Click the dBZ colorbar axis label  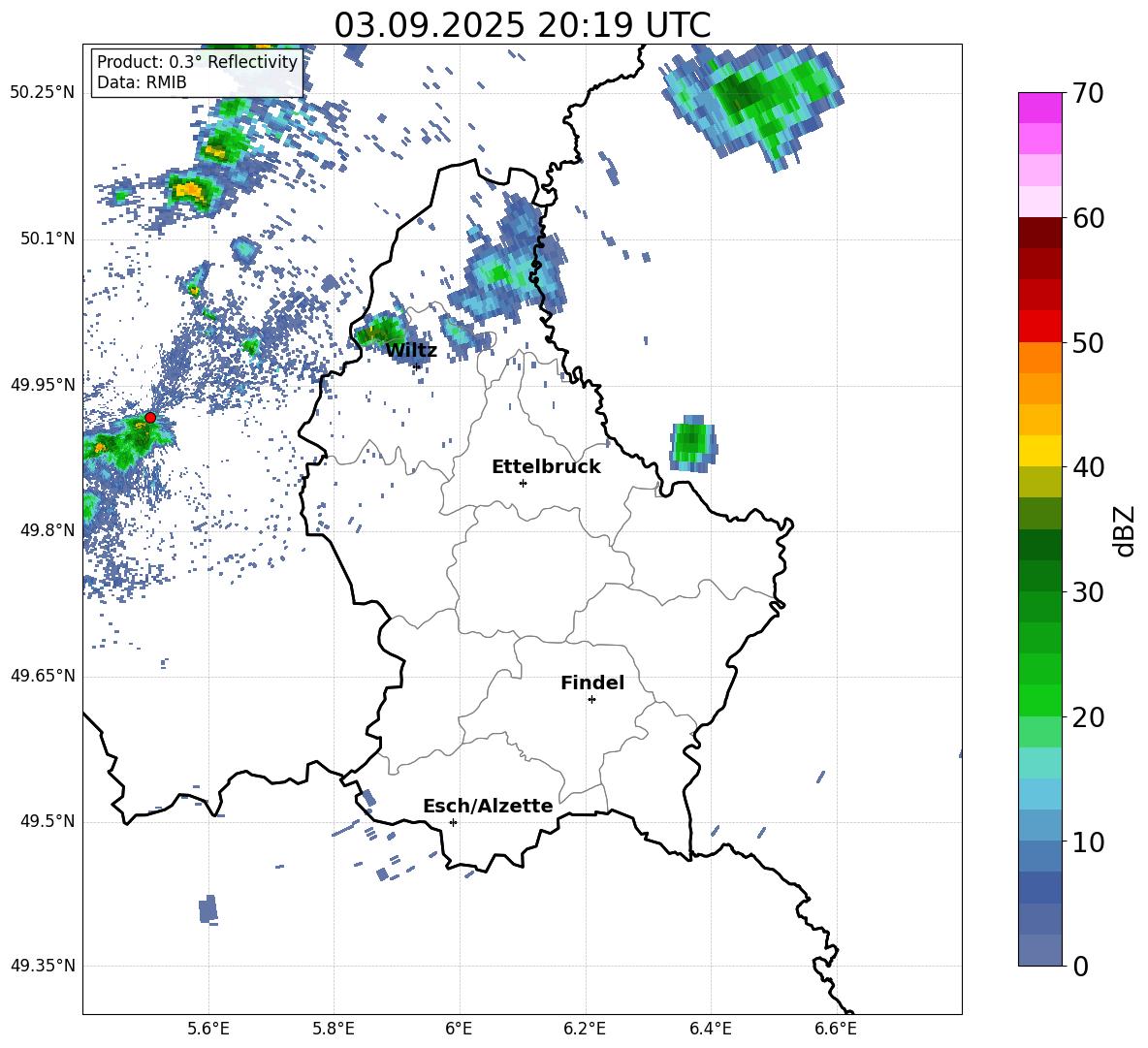tap(1124, 530)
